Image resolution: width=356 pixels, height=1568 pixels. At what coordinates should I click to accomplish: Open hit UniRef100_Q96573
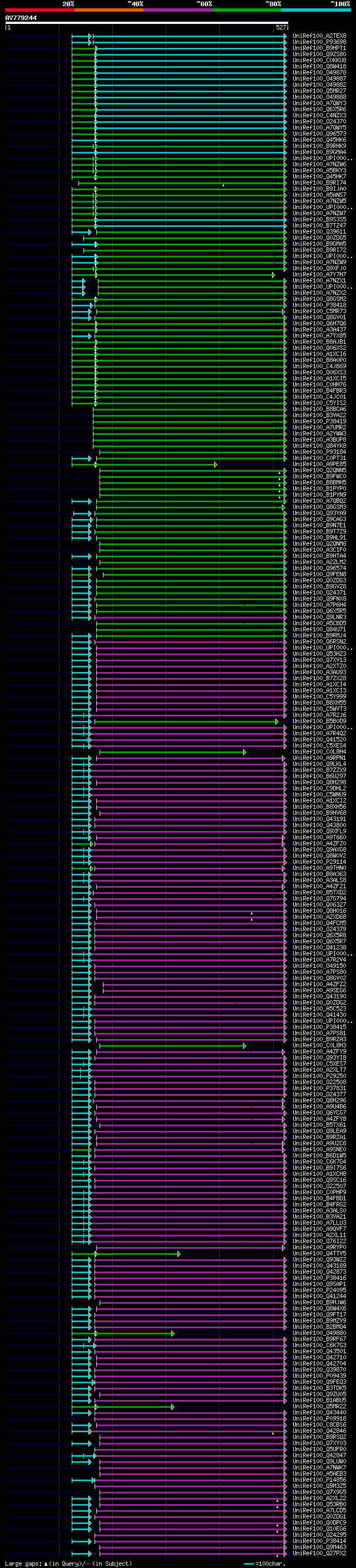click(319, 134)
